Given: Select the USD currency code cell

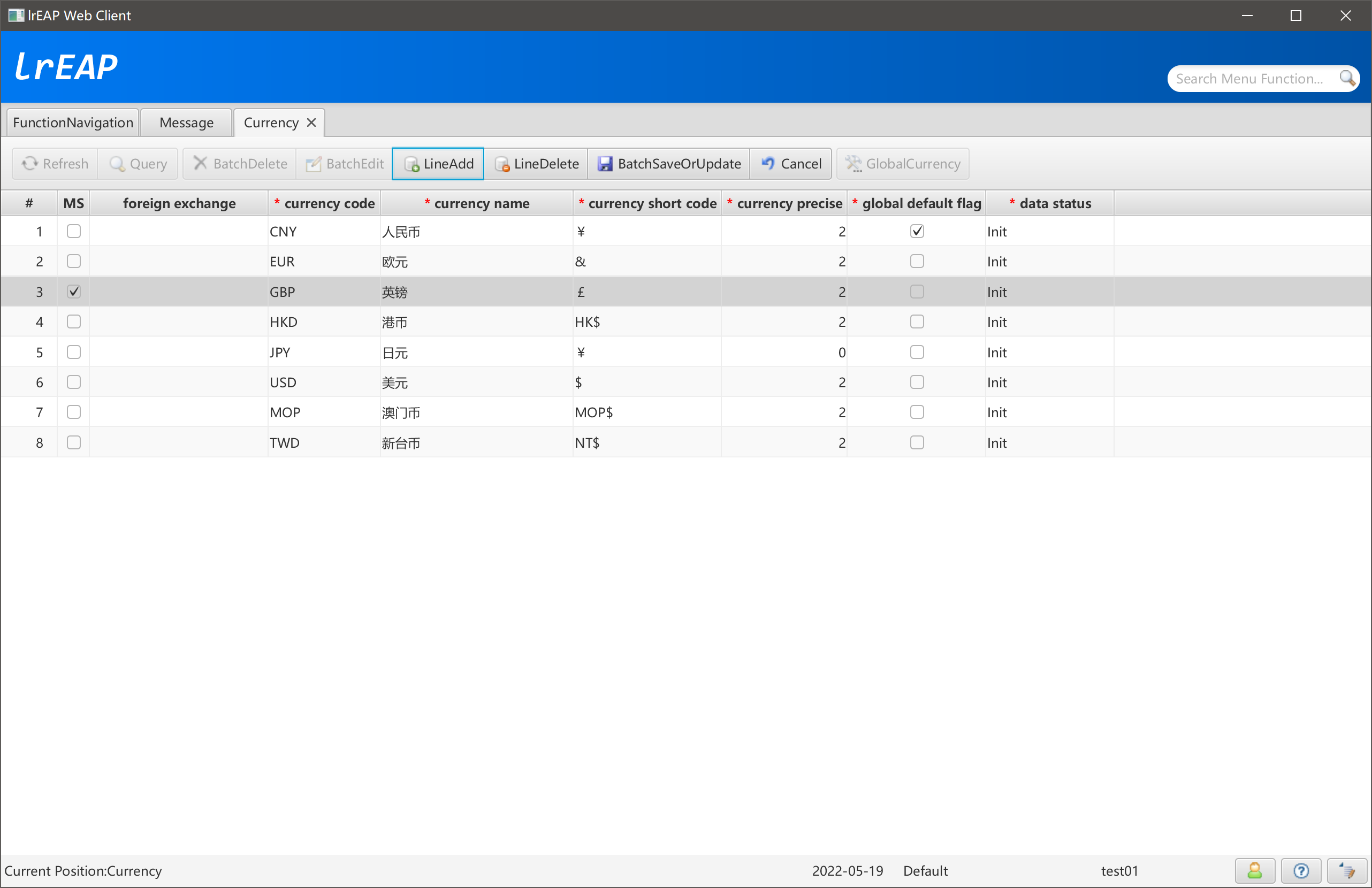Looking at the screenshot, I should tap(324, 382).
